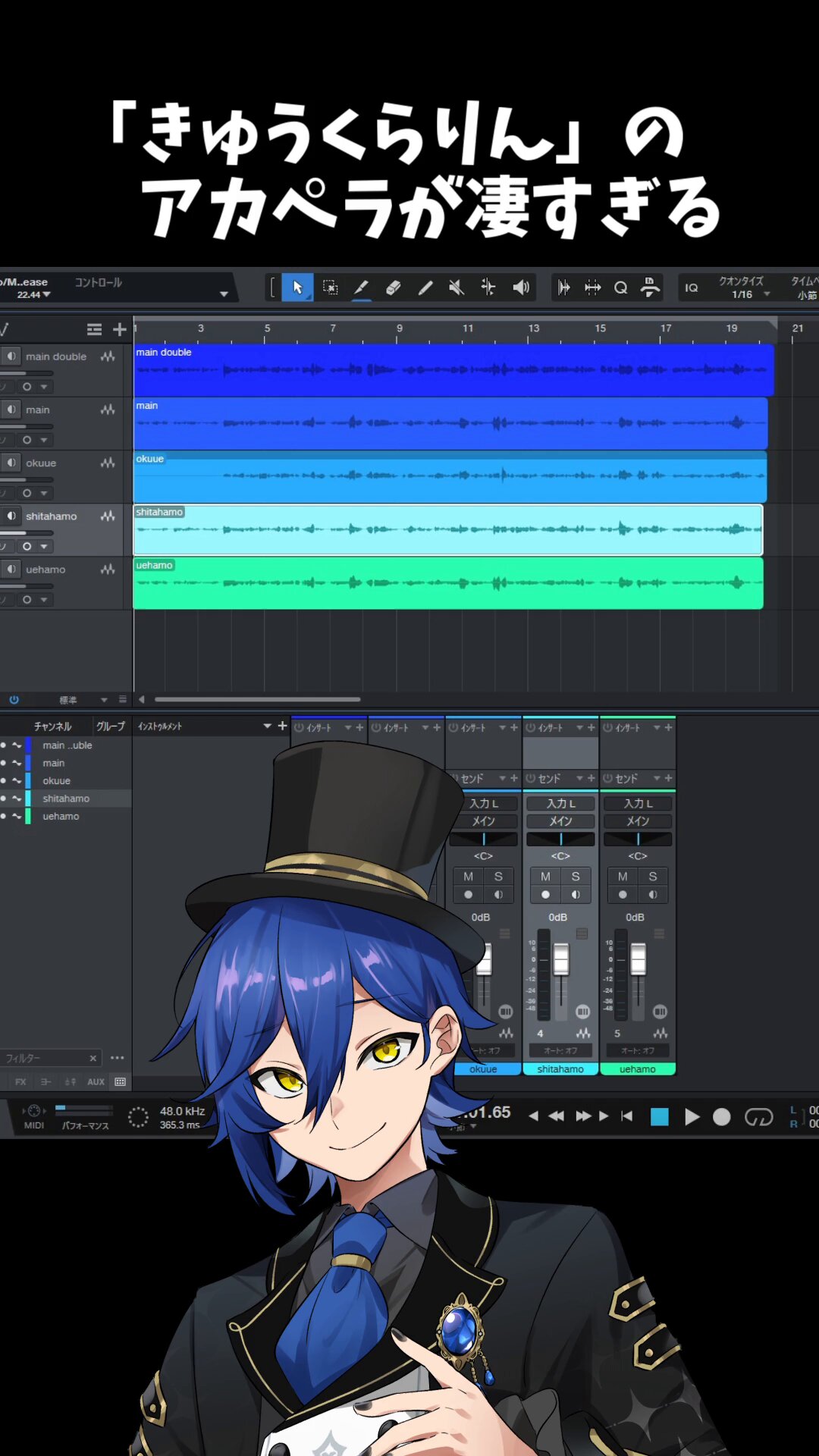Open the macro strip icon
The image size is (819, 1456).
click(x=650, y=287)
